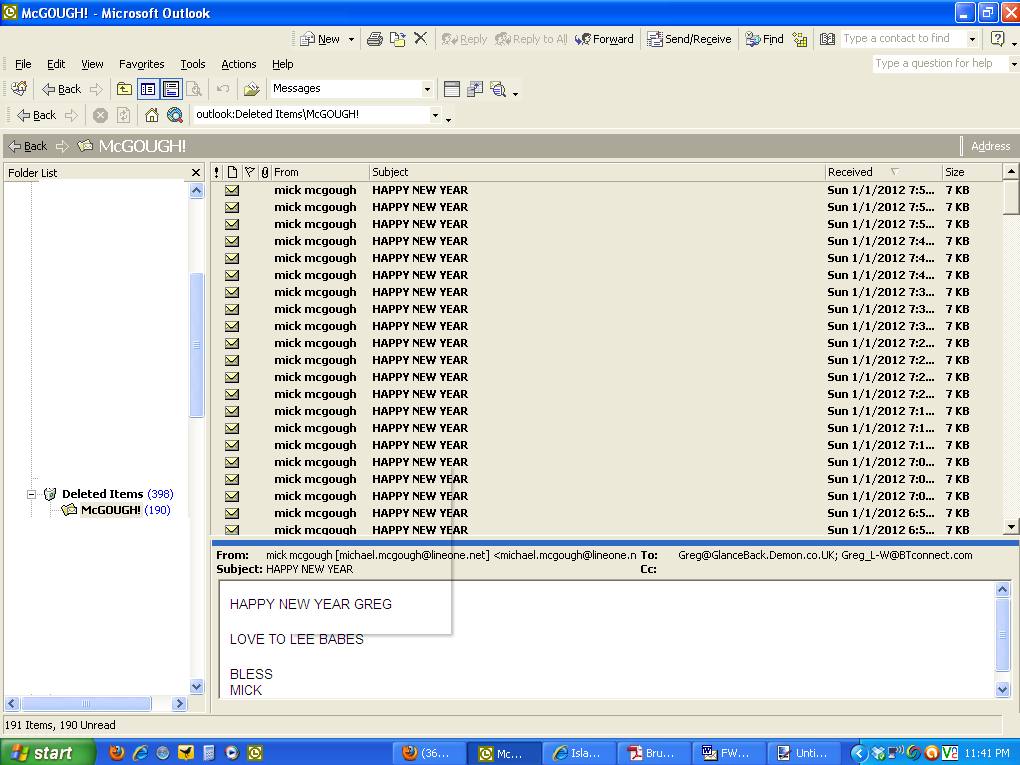Sort by the message Icon column header
Viewport: 1020px width, 765px height.
232,172
